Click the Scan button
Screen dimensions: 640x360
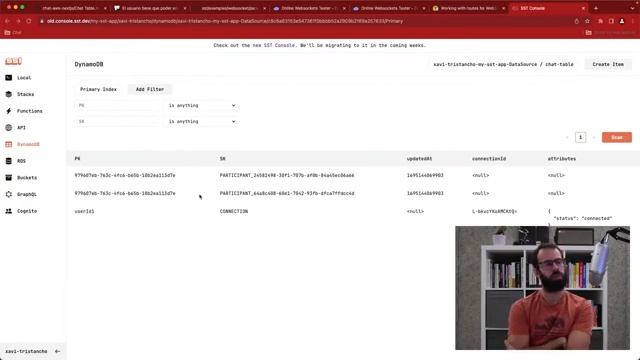tap(617, 137)
